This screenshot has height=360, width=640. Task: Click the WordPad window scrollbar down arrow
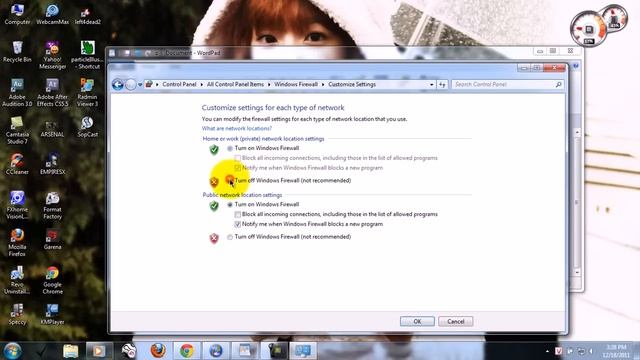point(577,272)
